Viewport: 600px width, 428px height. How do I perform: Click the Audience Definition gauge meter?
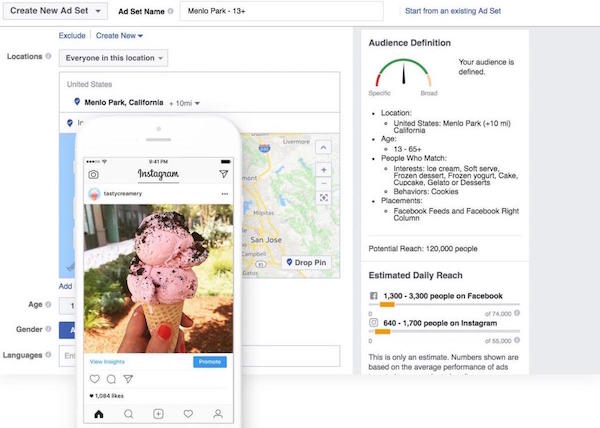tap(403, 73)
